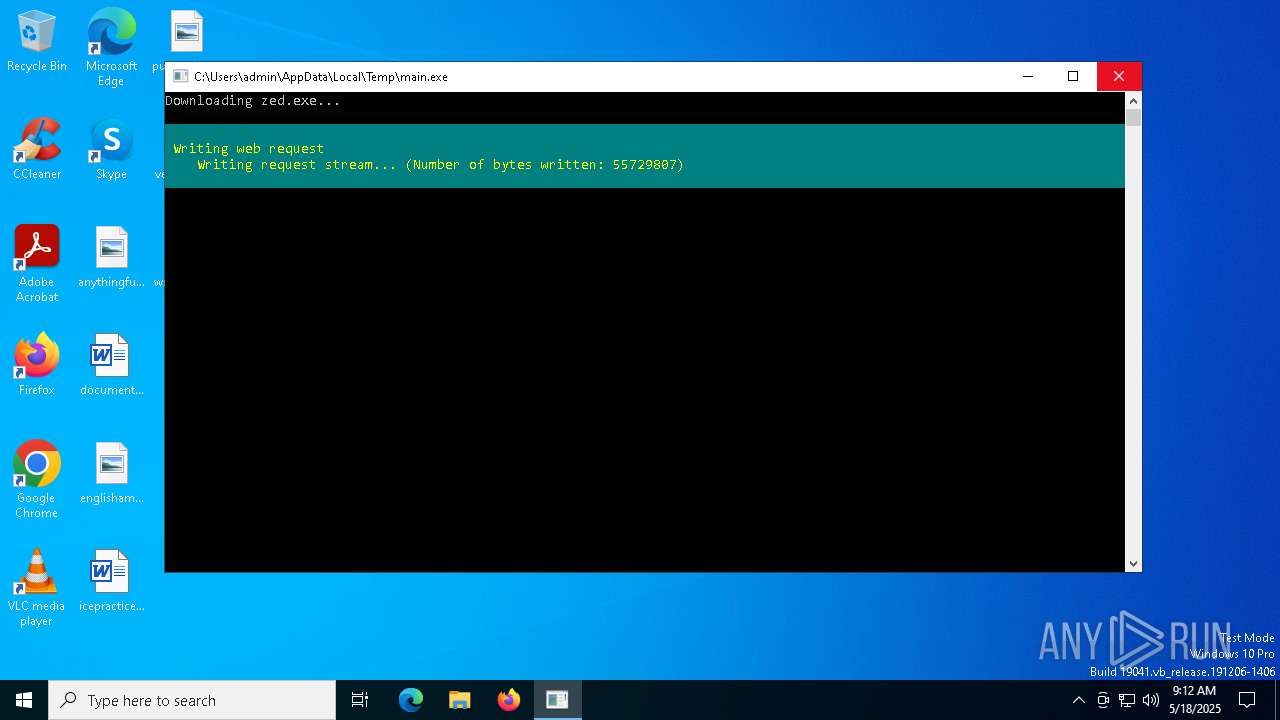Launch Edge from the taskbar
The image size is (1280, 720).
(x=411, y=700)
